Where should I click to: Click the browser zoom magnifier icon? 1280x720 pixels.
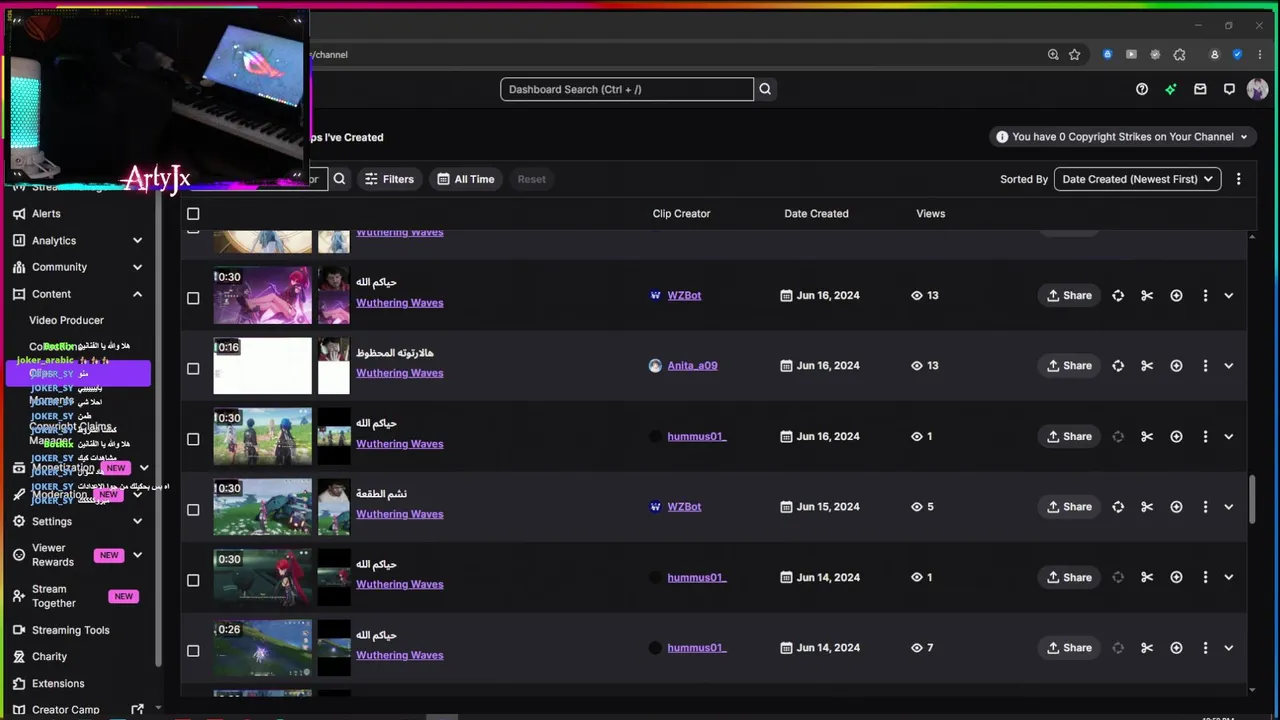point(1053,55)
